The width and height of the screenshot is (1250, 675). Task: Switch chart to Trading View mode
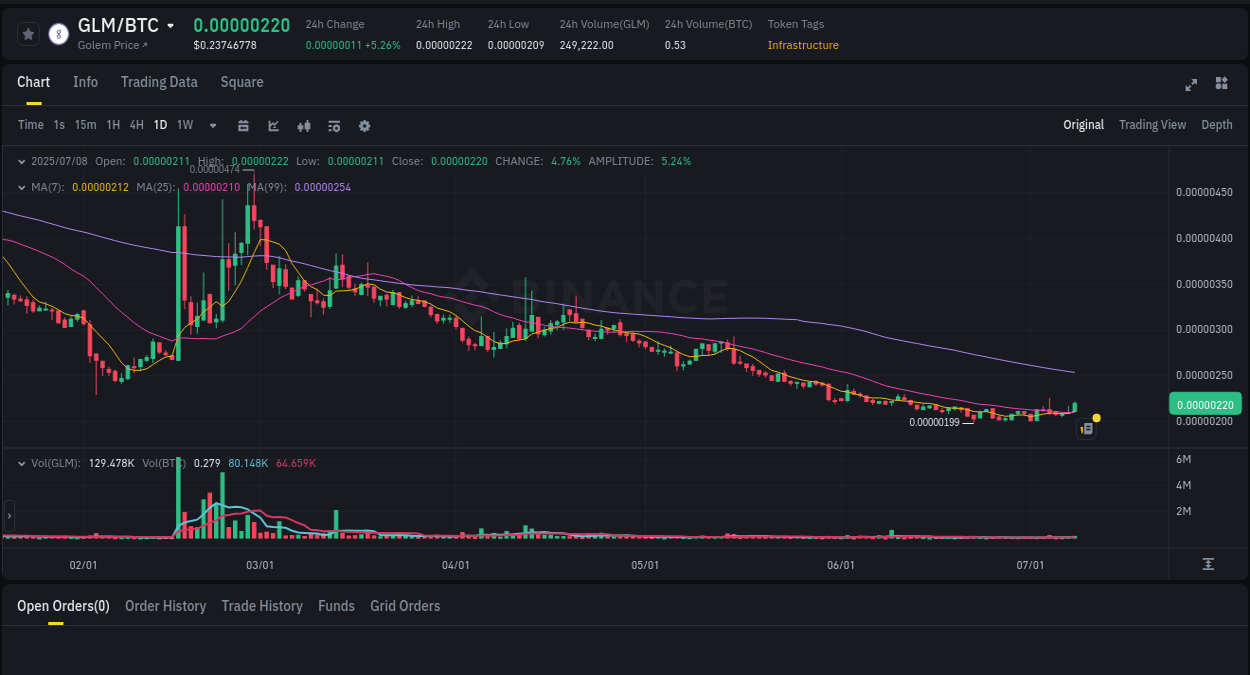click(x=1152, y=125)
